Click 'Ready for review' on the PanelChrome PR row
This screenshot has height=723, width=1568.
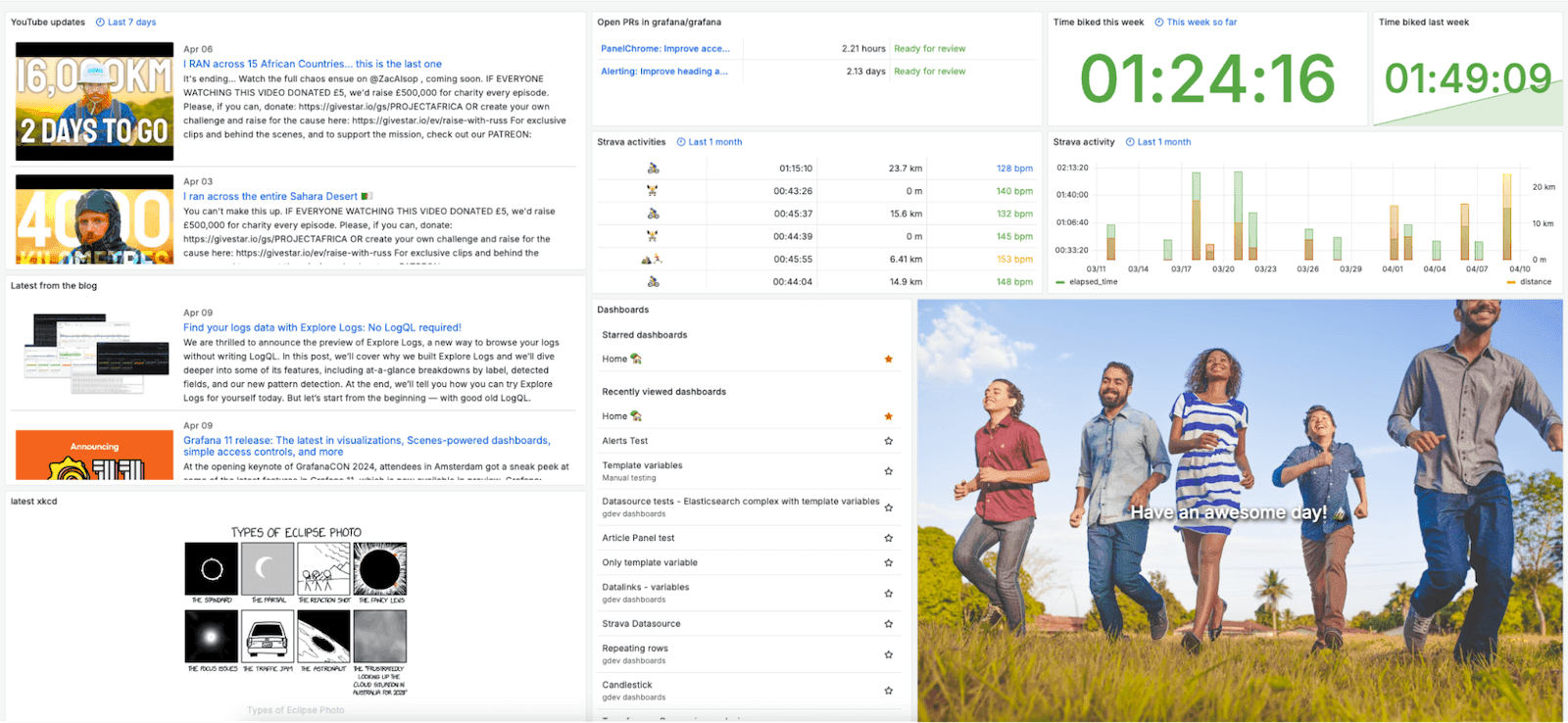pos(930,48)
